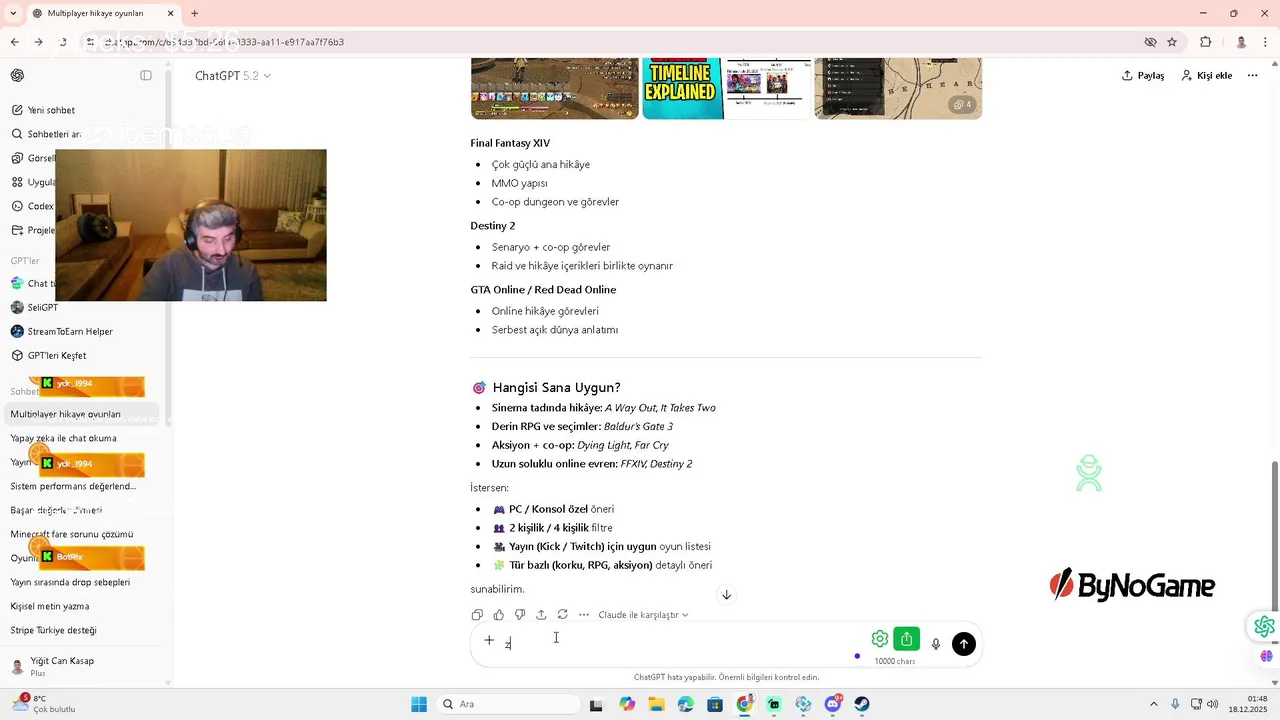Image resolution: width=1280 pixels, height=720 pixels.
Task: Click the green figure extension icon at right
Action: coord(1089,473)
